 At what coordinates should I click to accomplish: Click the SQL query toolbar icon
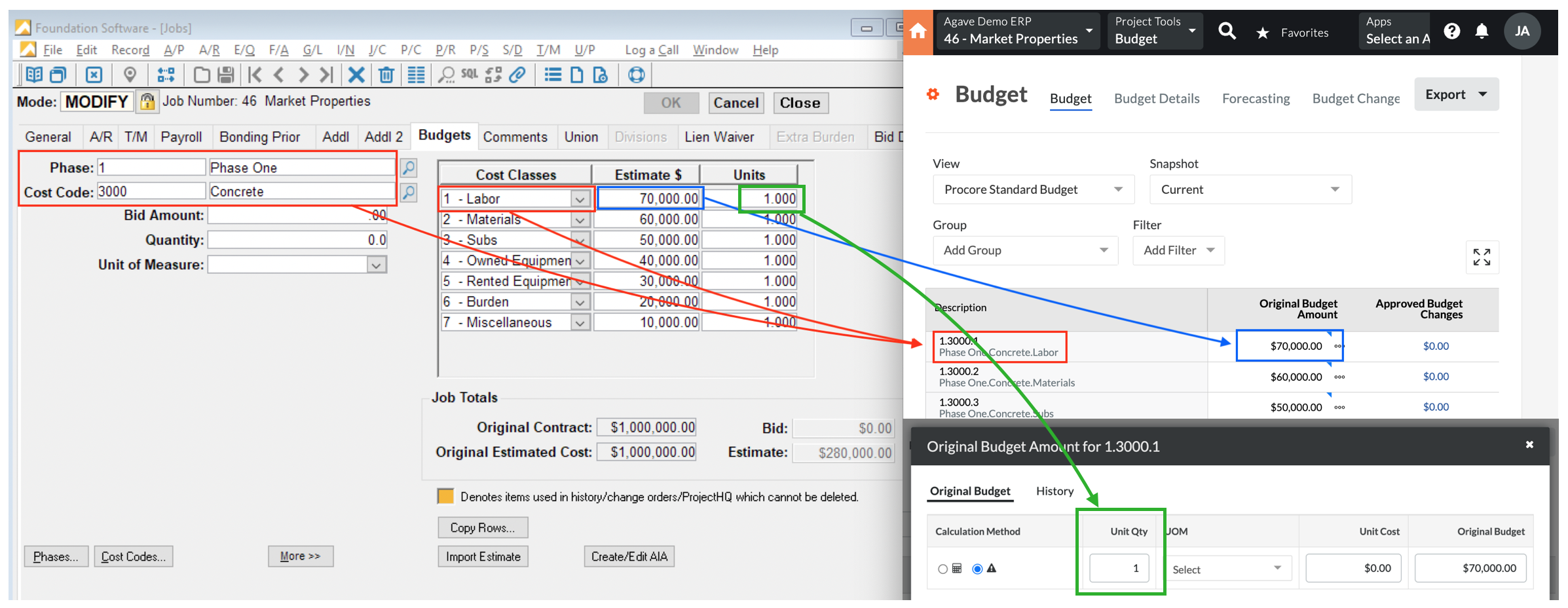pyautogui.click(x=469, y=75)
